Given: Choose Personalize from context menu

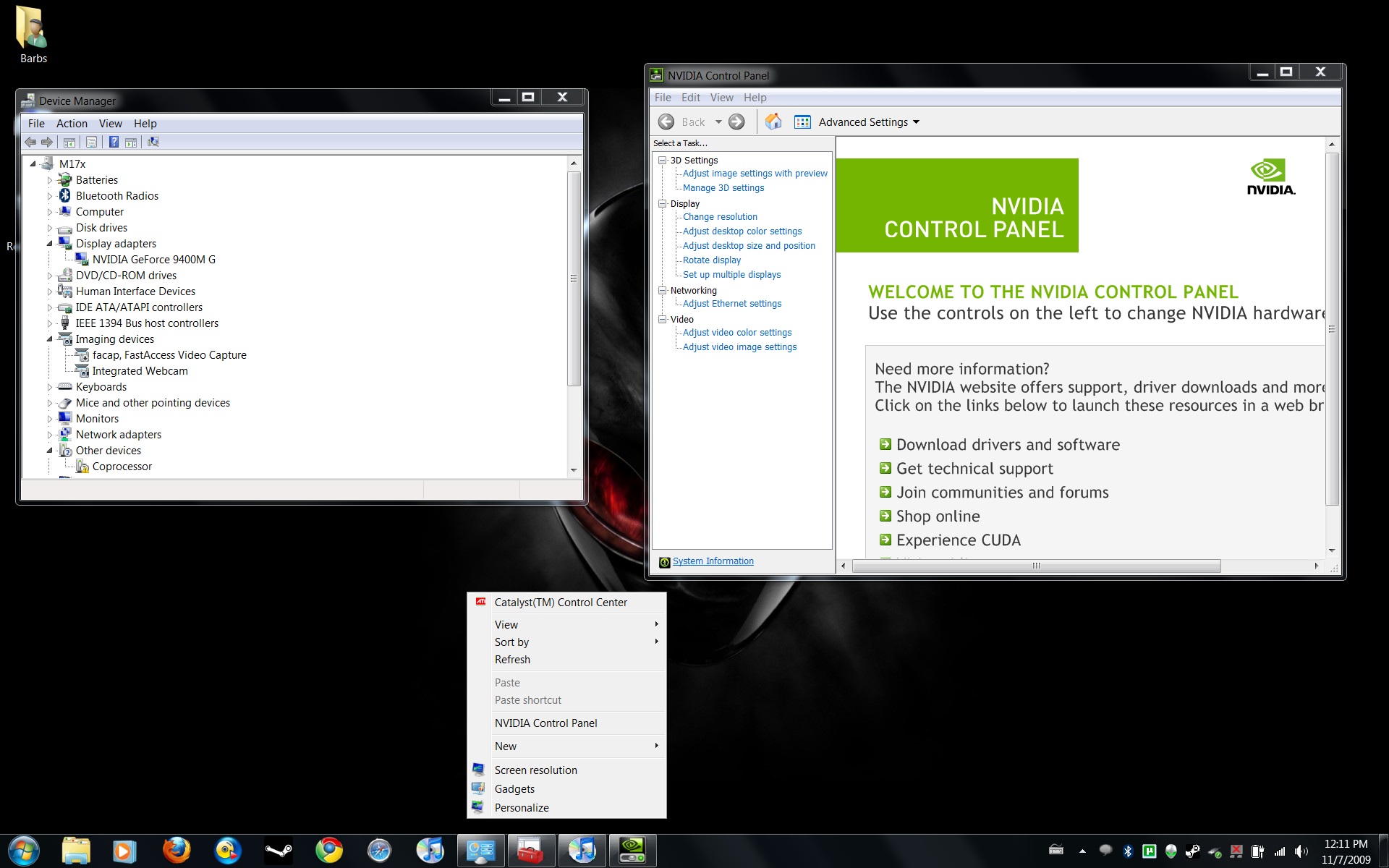Looking at the screenshot, I should pyautogui.click(x=566, y=808).
